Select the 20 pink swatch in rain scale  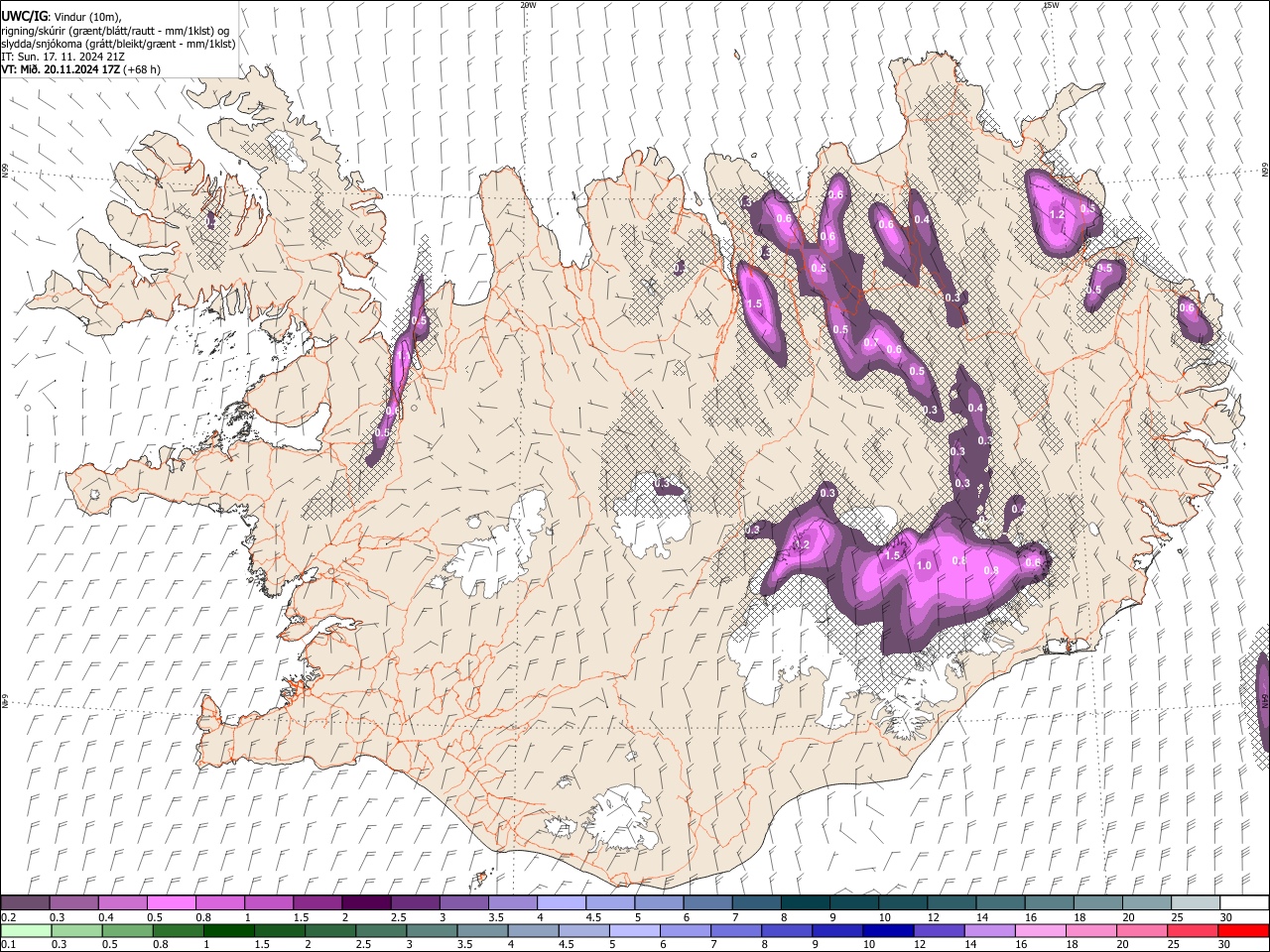pyautogui.click(x=1142, y=930)
